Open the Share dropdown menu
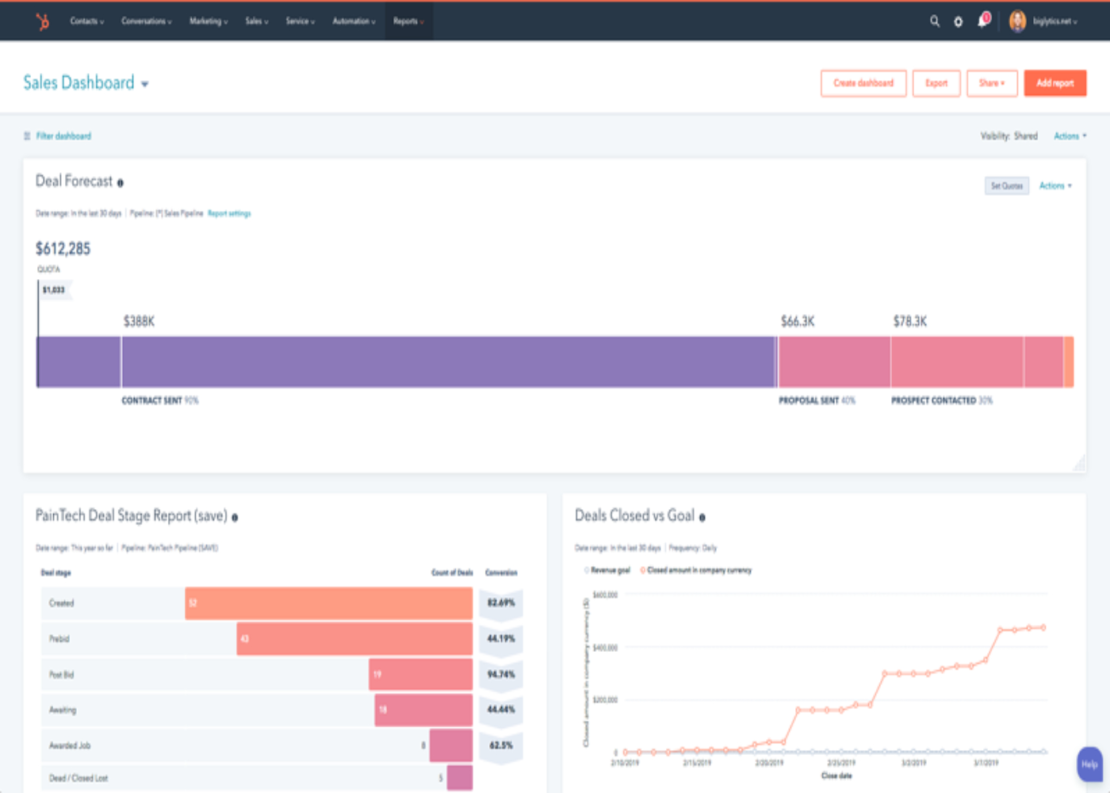 [x=991, y=84]
